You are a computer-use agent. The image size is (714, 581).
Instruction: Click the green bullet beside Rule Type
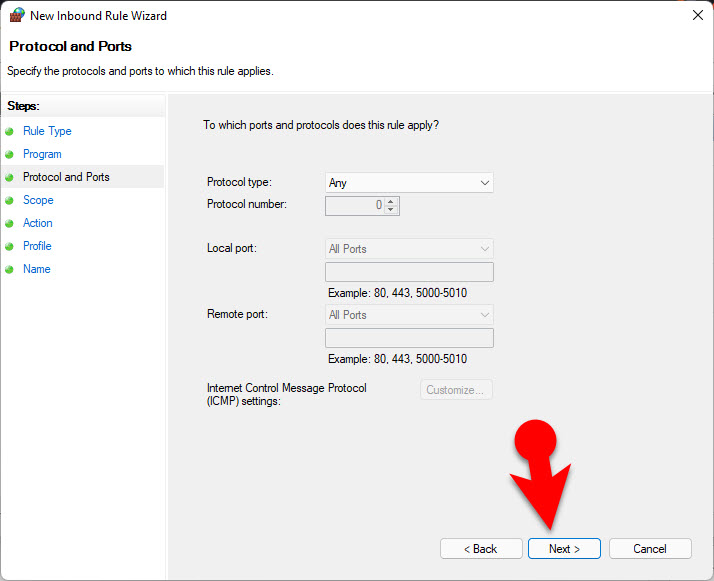(x=9, y=132)
